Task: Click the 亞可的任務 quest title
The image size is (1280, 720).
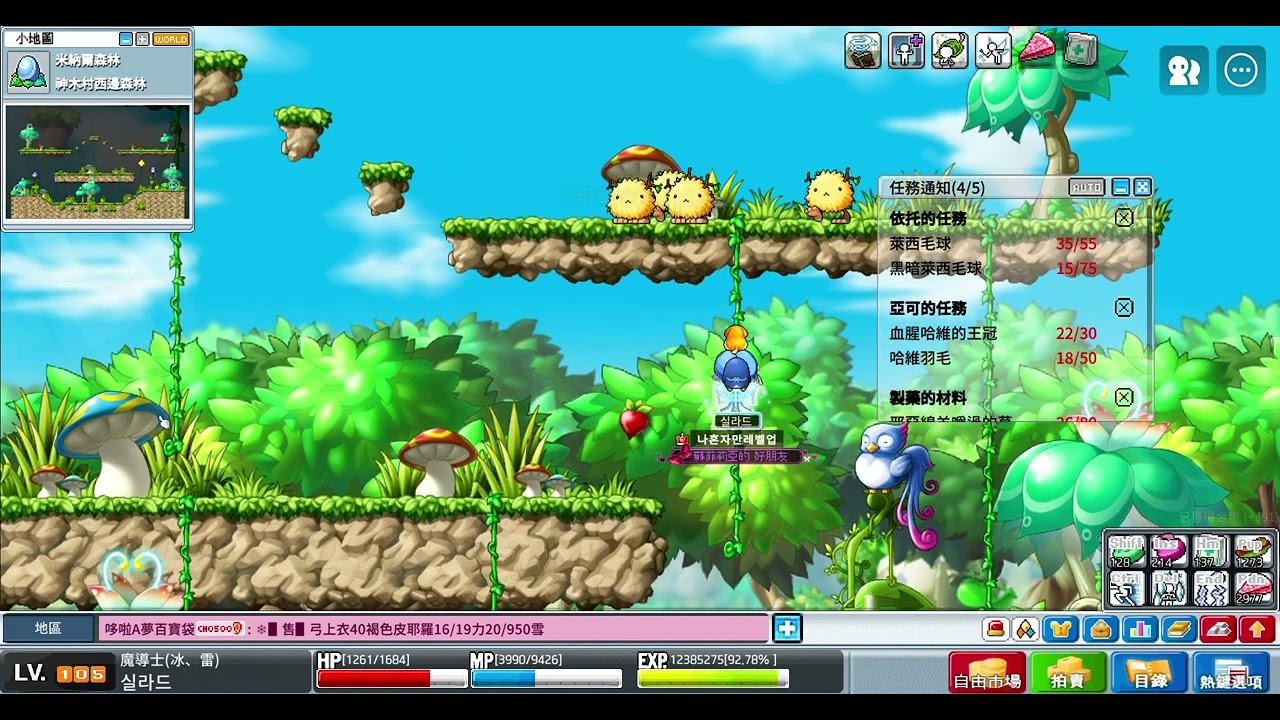Action: [928, 308]
